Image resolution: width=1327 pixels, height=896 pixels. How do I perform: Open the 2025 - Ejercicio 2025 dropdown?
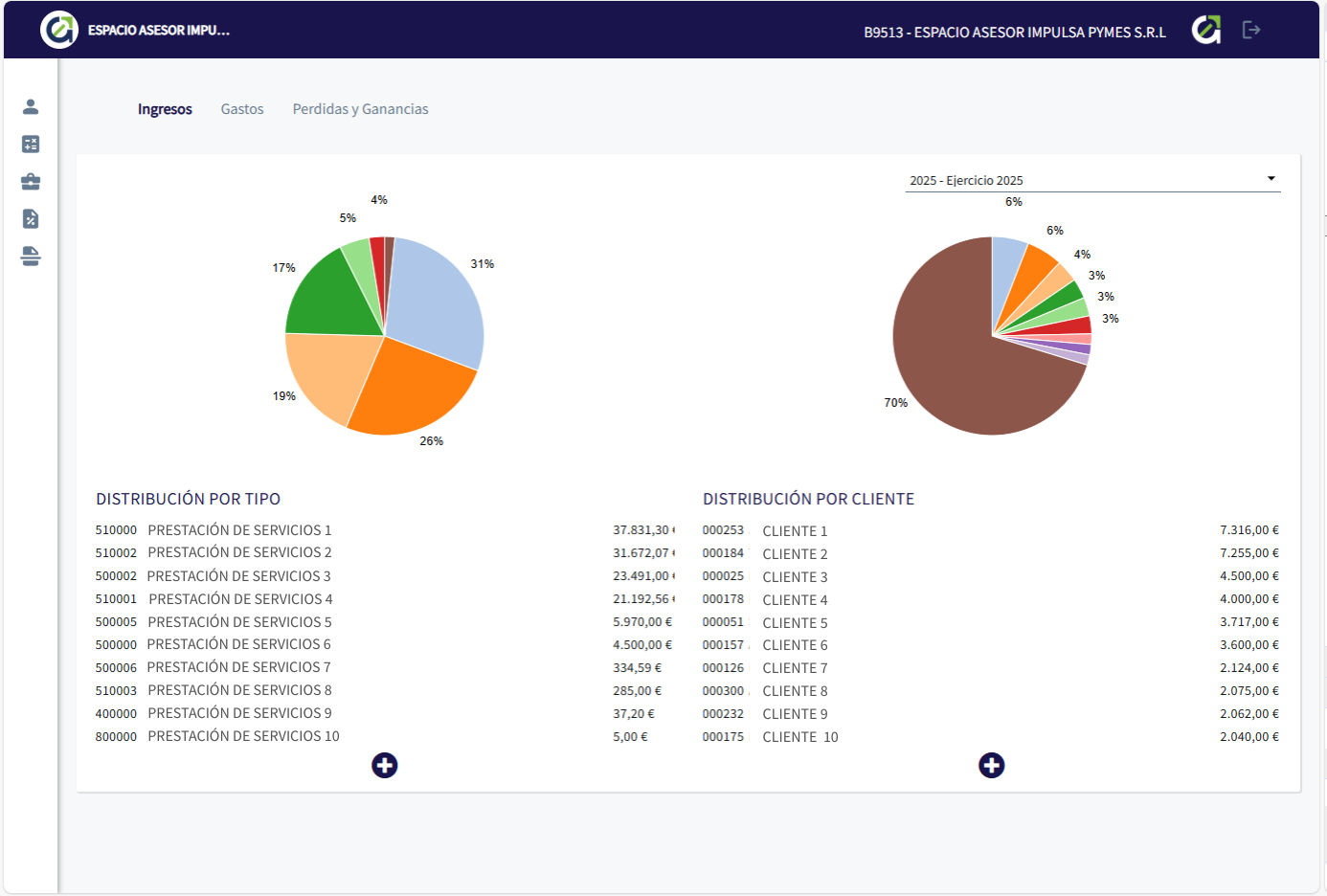(1091, 180)
